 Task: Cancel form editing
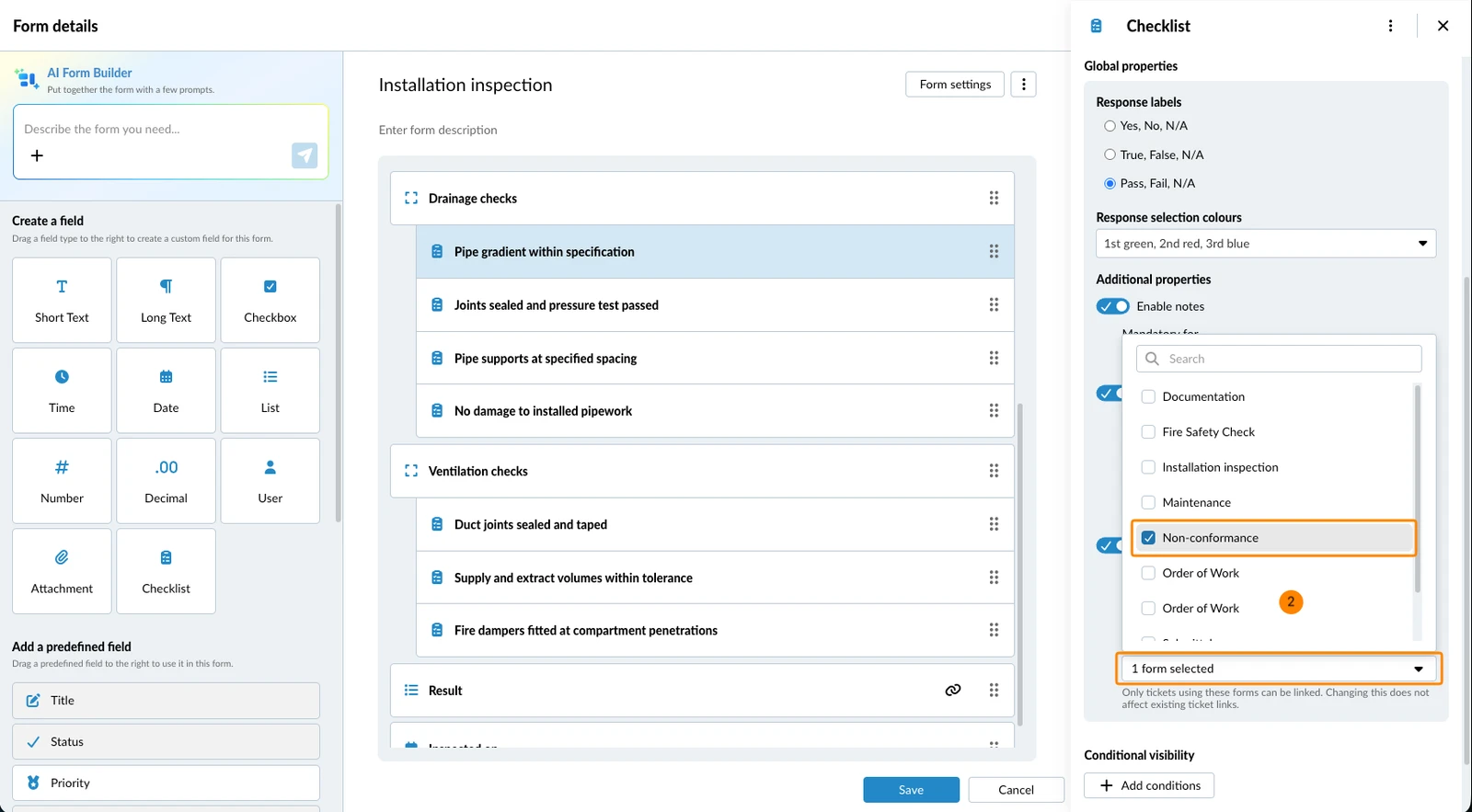pos(1016,790)
